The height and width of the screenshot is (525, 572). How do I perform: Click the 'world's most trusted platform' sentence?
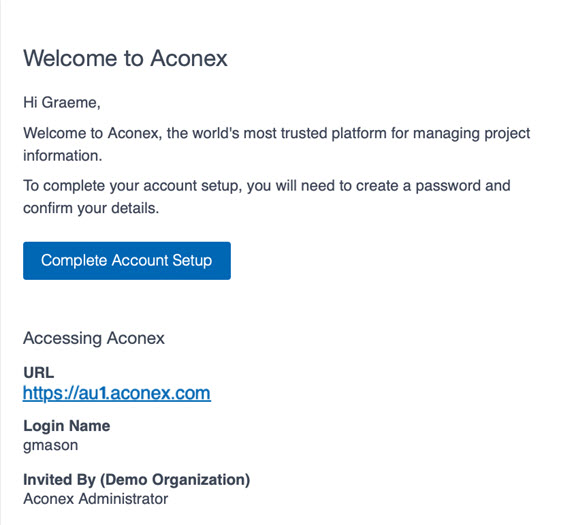(276, 144)
